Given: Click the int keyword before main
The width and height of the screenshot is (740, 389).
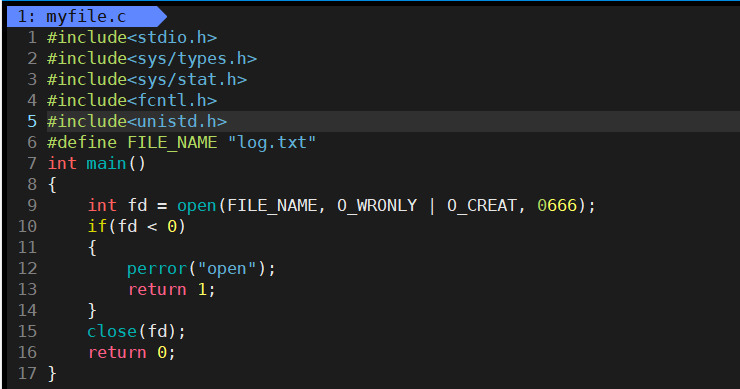Looking at the screenshot, I should coord(62,163).
